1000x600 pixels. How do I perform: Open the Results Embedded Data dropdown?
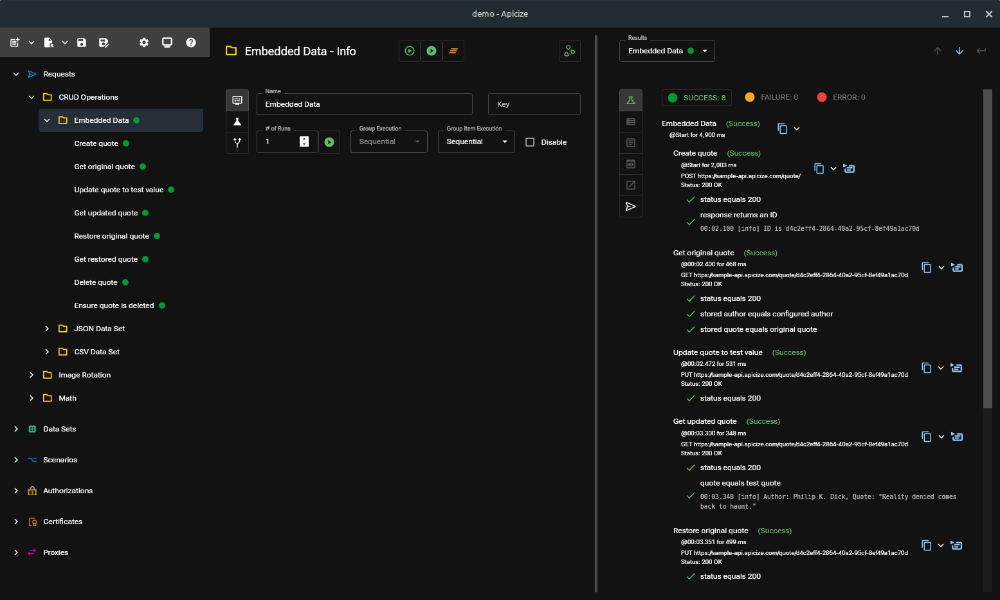tap(666, 51)
